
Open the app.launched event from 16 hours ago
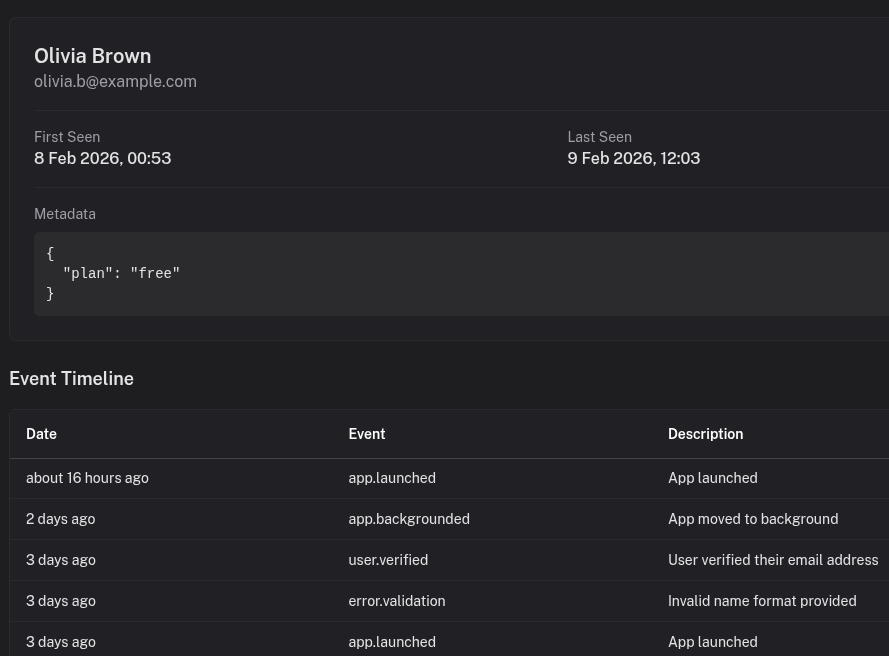[x=391, y=478]
